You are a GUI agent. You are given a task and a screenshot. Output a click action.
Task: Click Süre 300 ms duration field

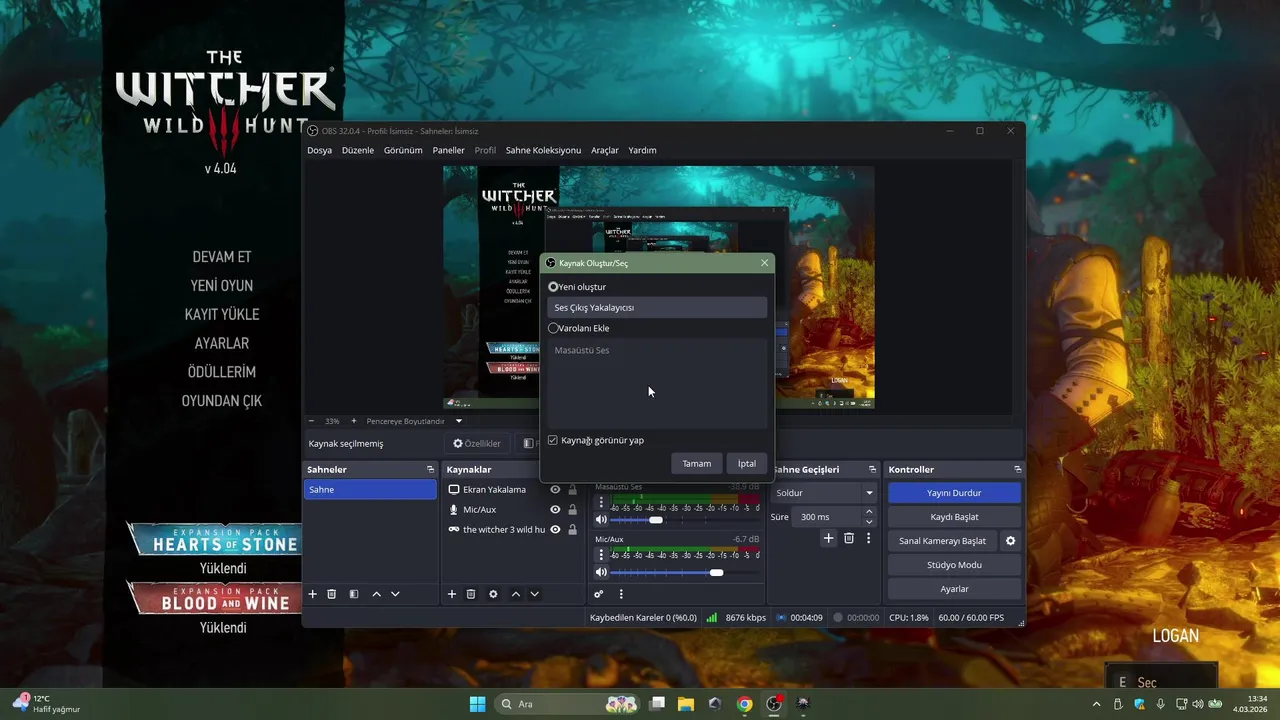click(825, 517)
